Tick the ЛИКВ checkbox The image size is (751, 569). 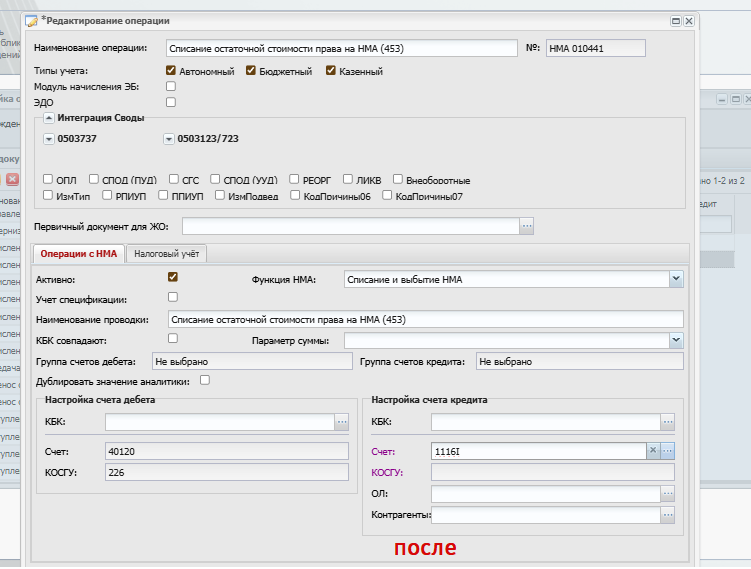[x=348, y=179]
